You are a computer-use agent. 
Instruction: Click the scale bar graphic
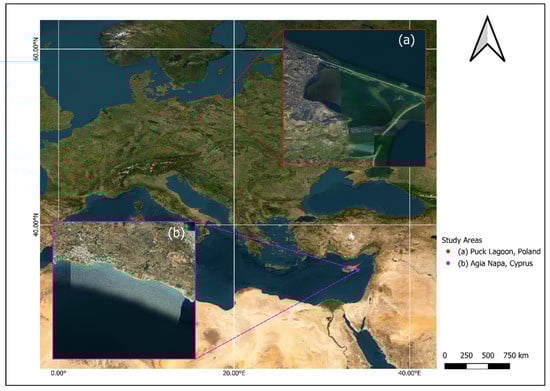click(x=477, y=366)
